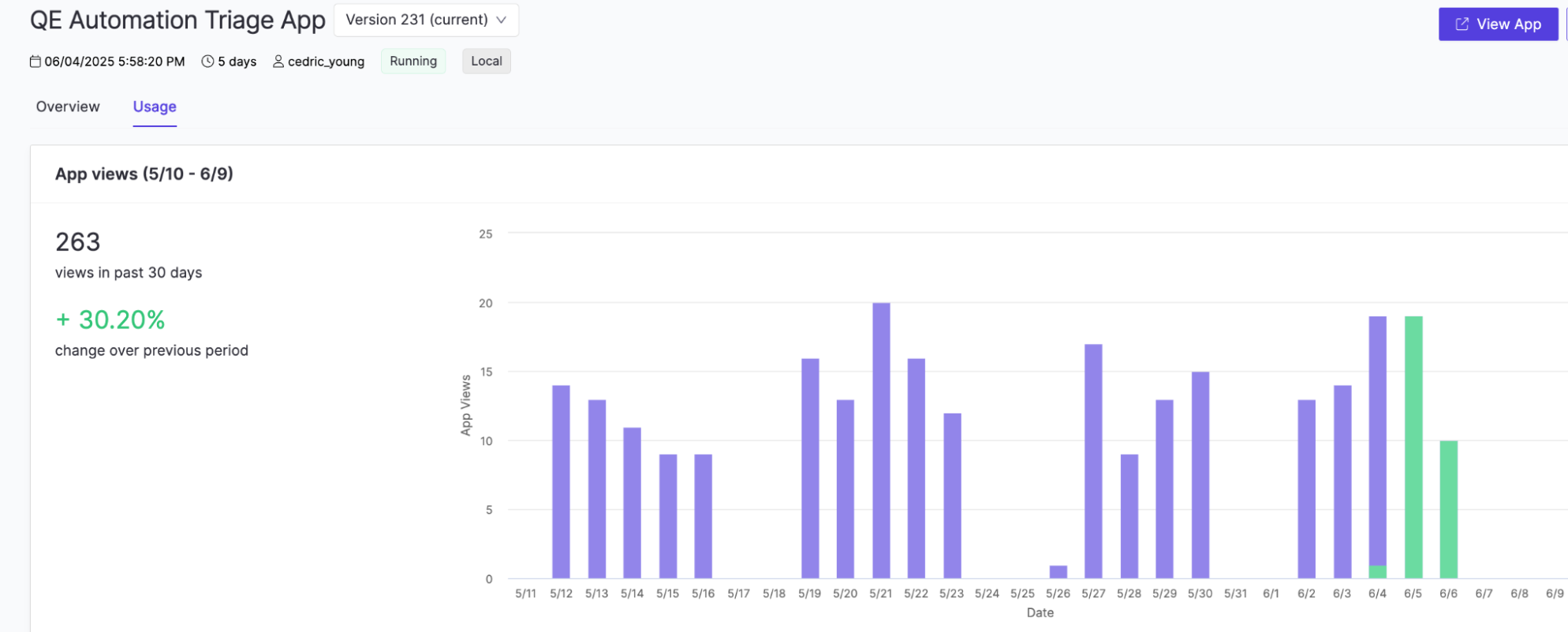Click the 06/04/2025 5:58:20 PM timestamp
1568x632 pixels.
(114, 62)
